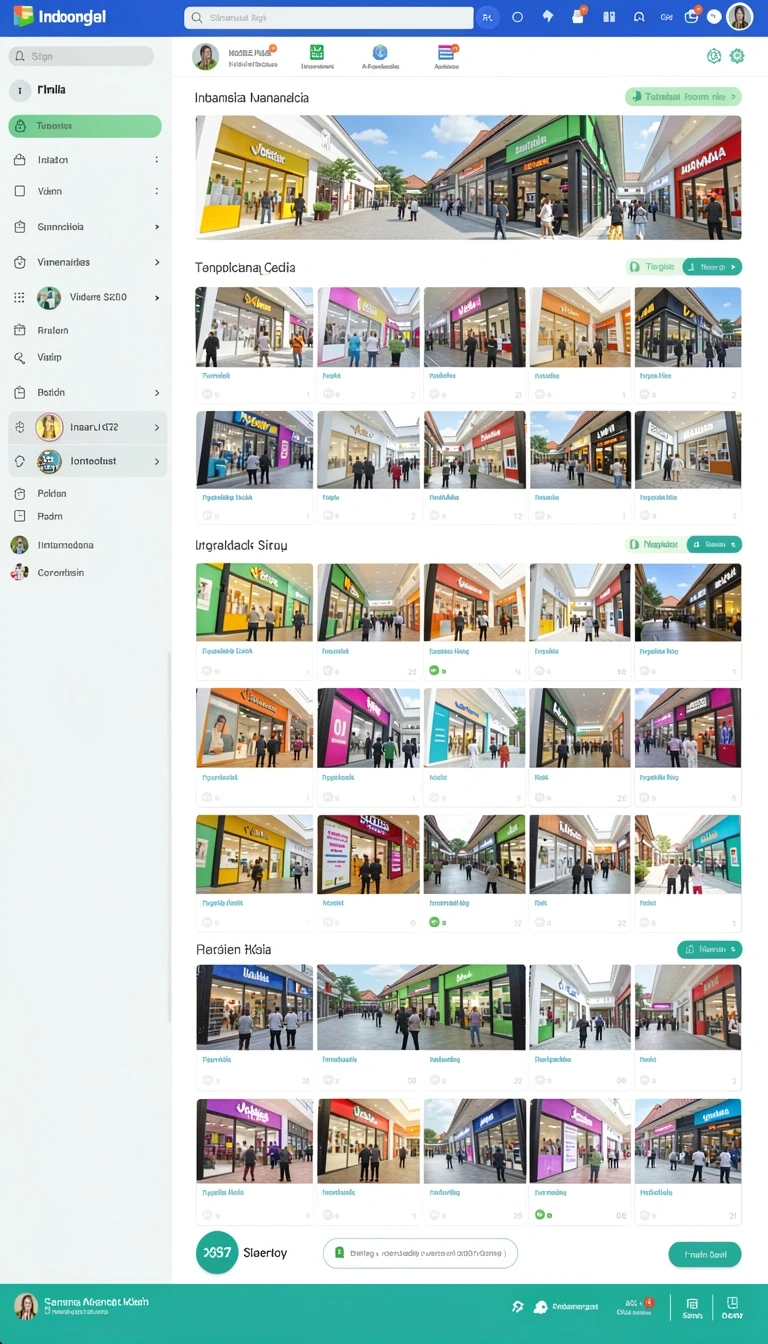Screen dimensions: 768x1344
Task: Click the pill-shaped input field at page bottom
Action: pos(421,1253)
